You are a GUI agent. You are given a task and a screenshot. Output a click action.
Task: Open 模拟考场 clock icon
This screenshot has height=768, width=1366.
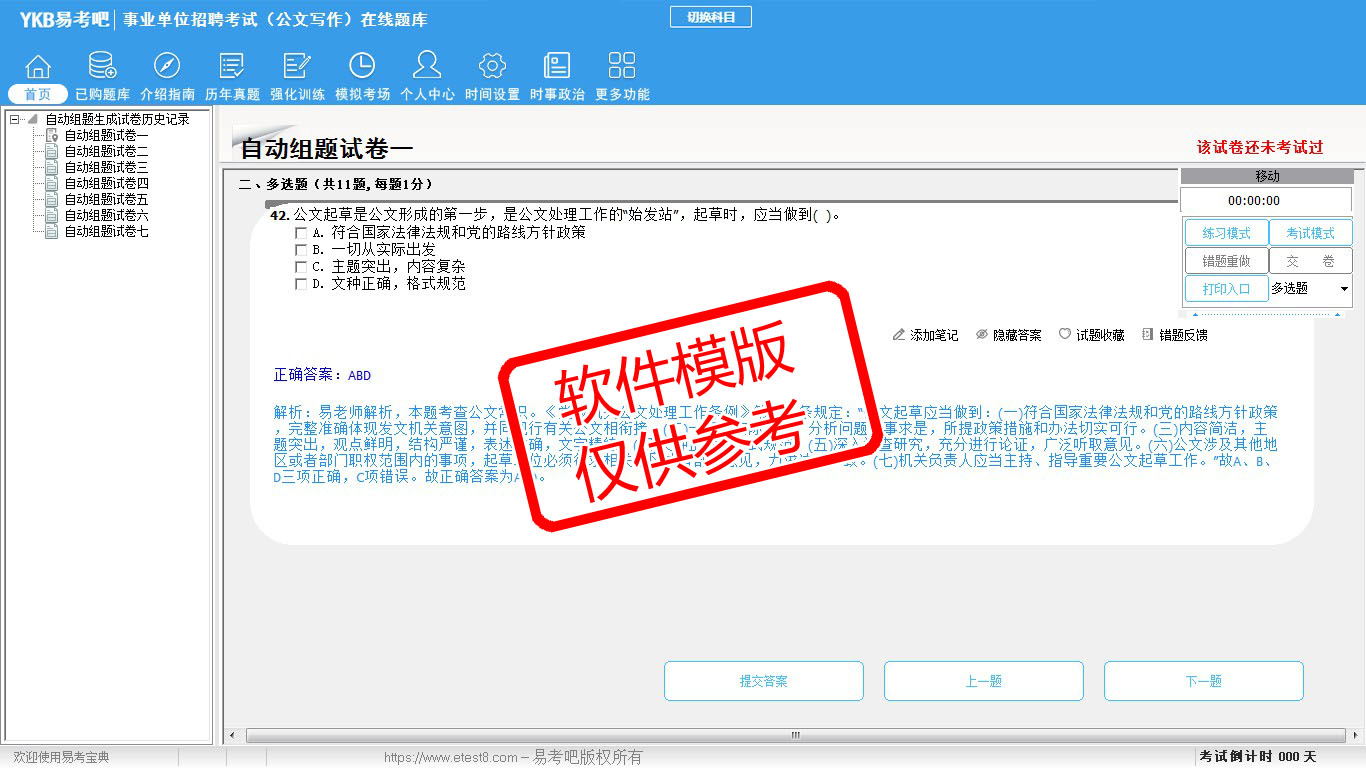(362, 67)
